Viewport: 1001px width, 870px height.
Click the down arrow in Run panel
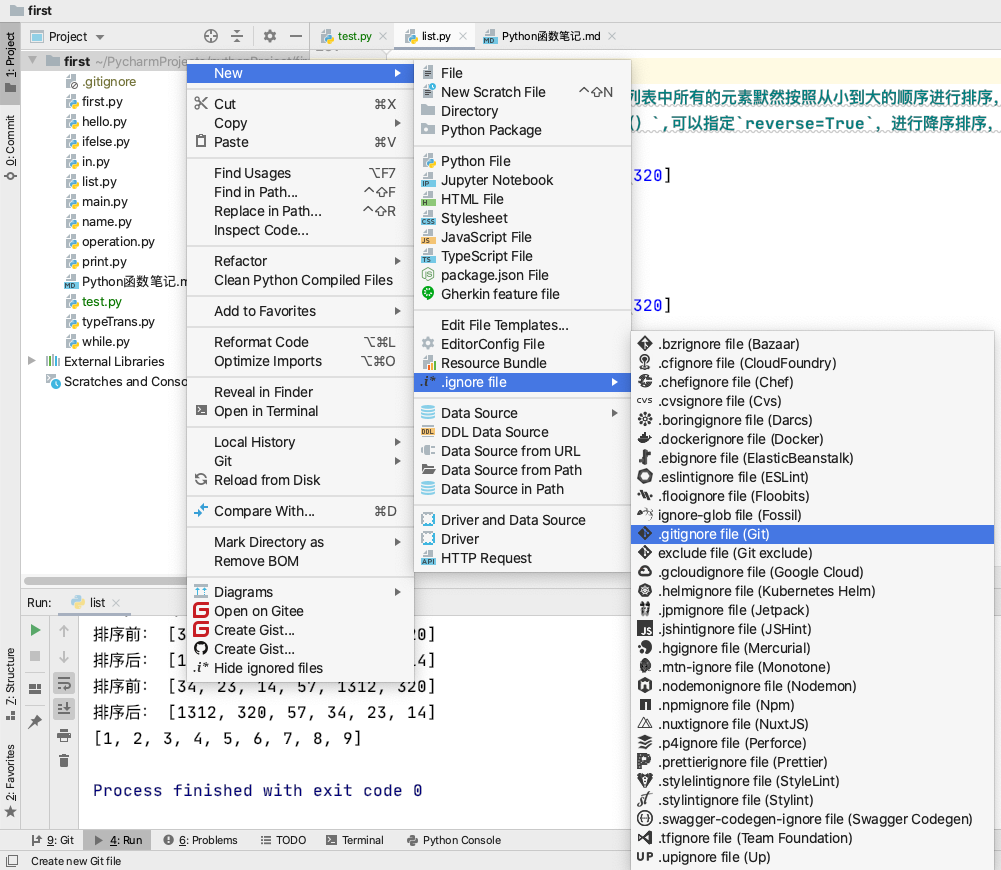(64, 657)
